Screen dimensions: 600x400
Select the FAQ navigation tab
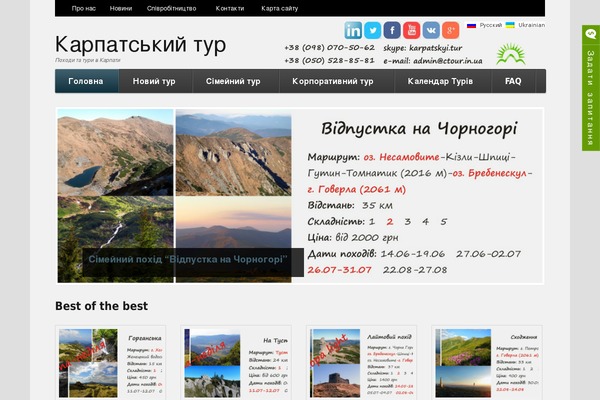(513, 81)
